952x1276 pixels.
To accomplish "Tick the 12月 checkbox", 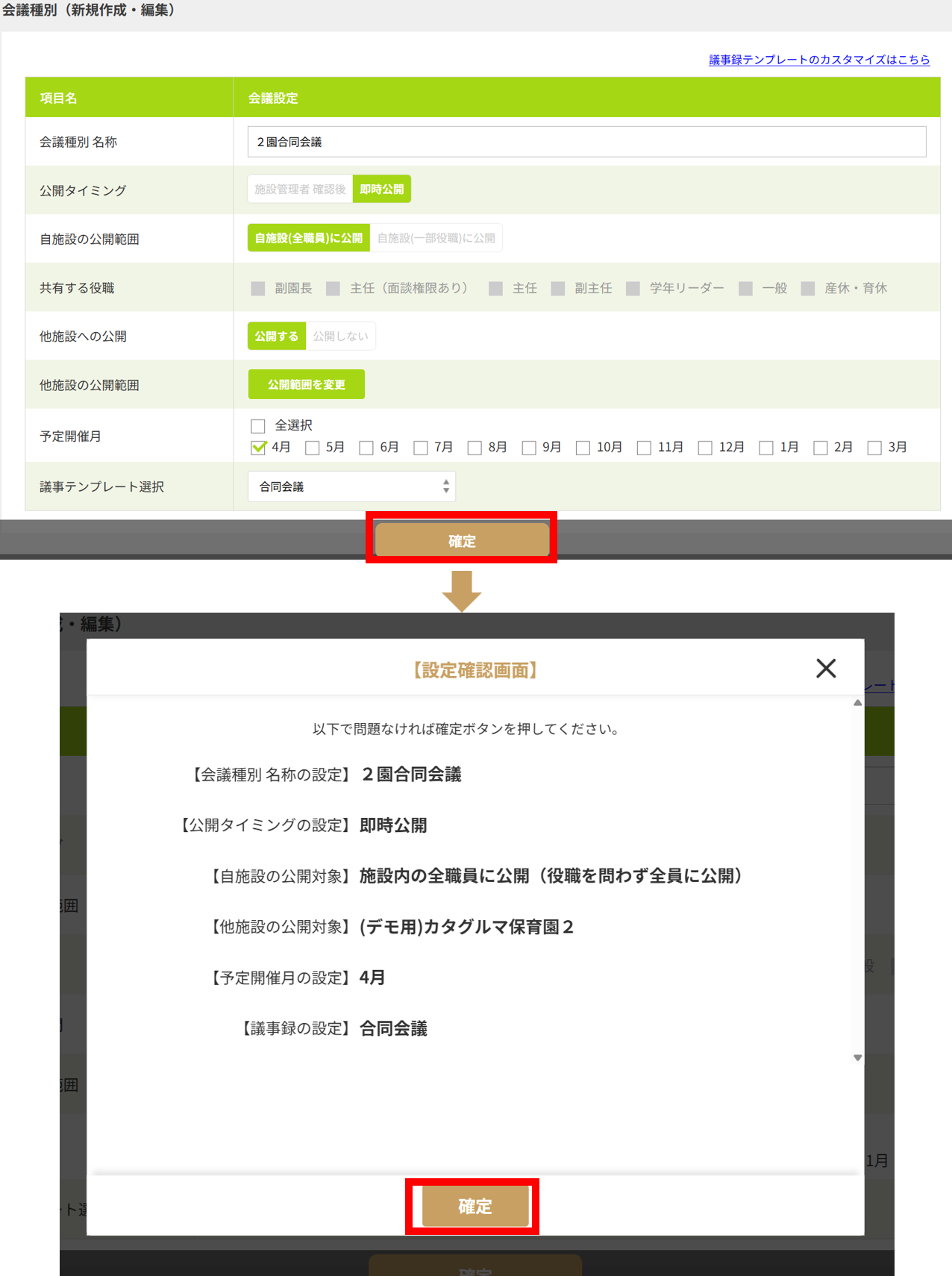I will tap(705, 448).
